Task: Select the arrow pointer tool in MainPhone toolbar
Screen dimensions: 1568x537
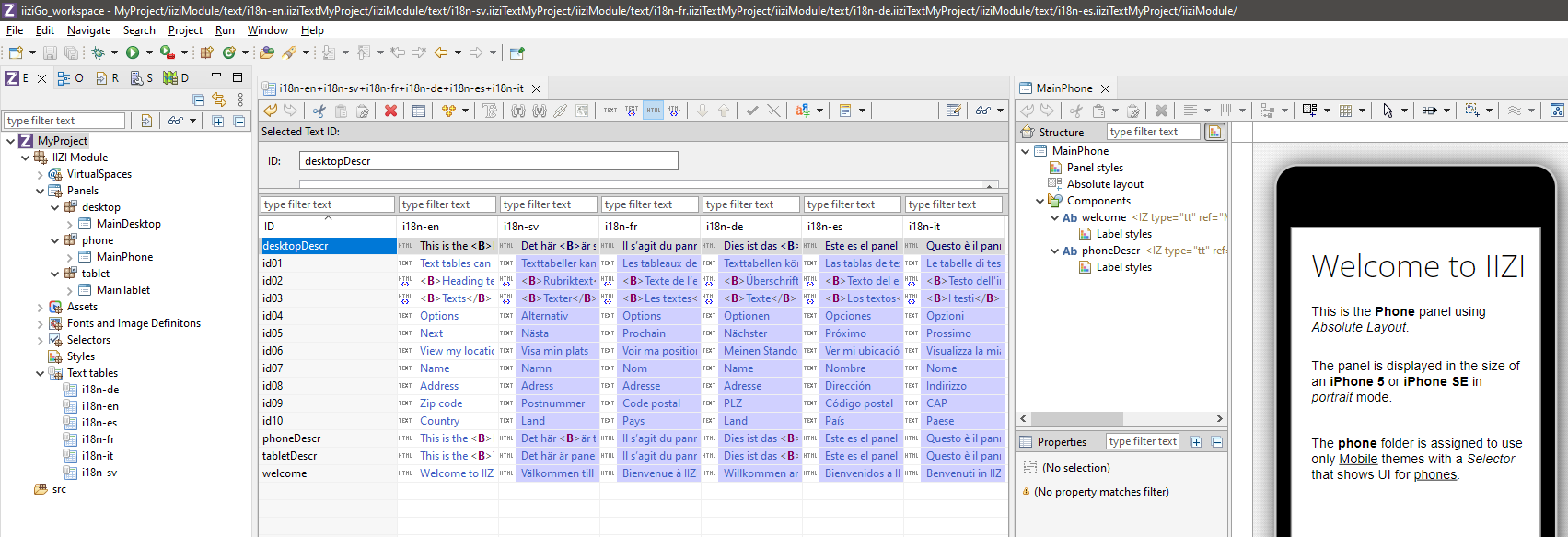Action: click(1388, 111)
